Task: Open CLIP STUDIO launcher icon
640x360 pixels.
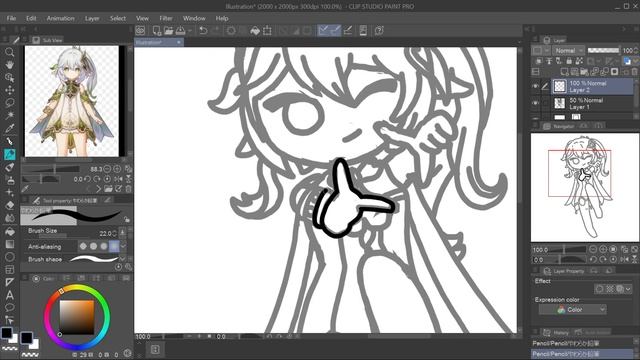Action: (140, 31)
